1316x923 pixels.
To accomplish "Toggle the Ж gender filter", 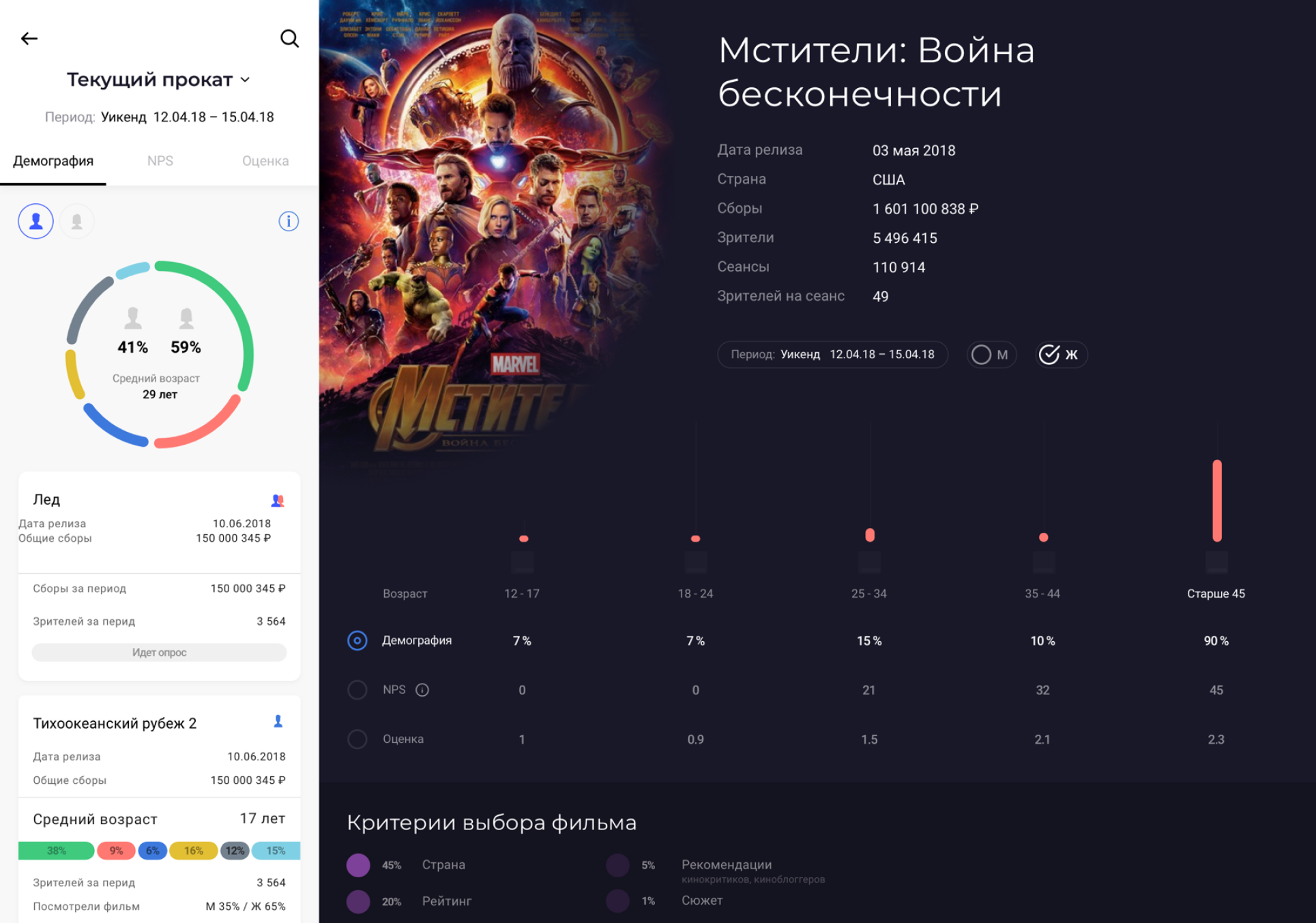I will pyautogui.click(x=1061, y=355).
